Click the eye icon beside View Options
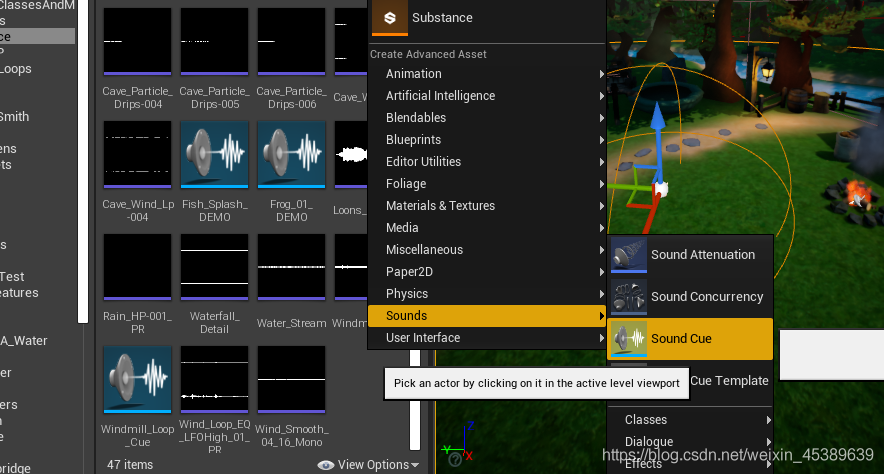This screenshot has width=884, height=474. (x=325, y=465)
